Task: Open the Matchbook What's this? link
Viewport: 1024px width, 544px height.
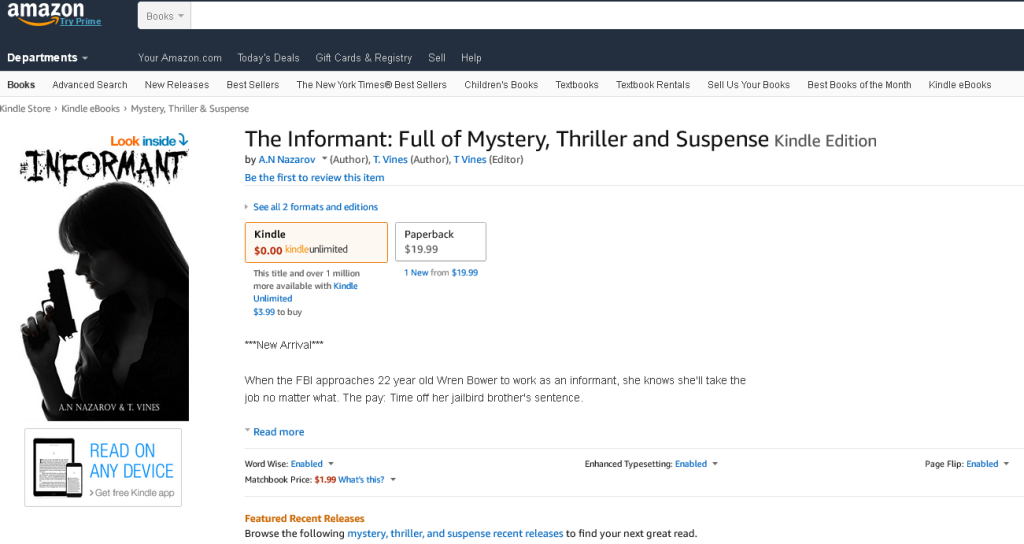Action: 361,479
